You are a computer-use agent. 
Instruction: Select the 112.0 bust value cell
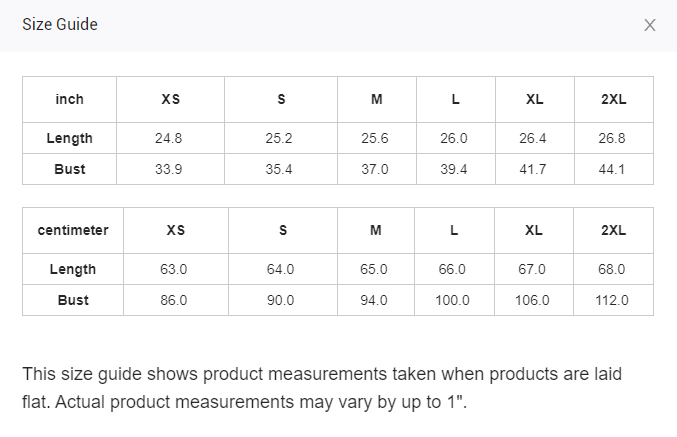(x=612, y=300)
